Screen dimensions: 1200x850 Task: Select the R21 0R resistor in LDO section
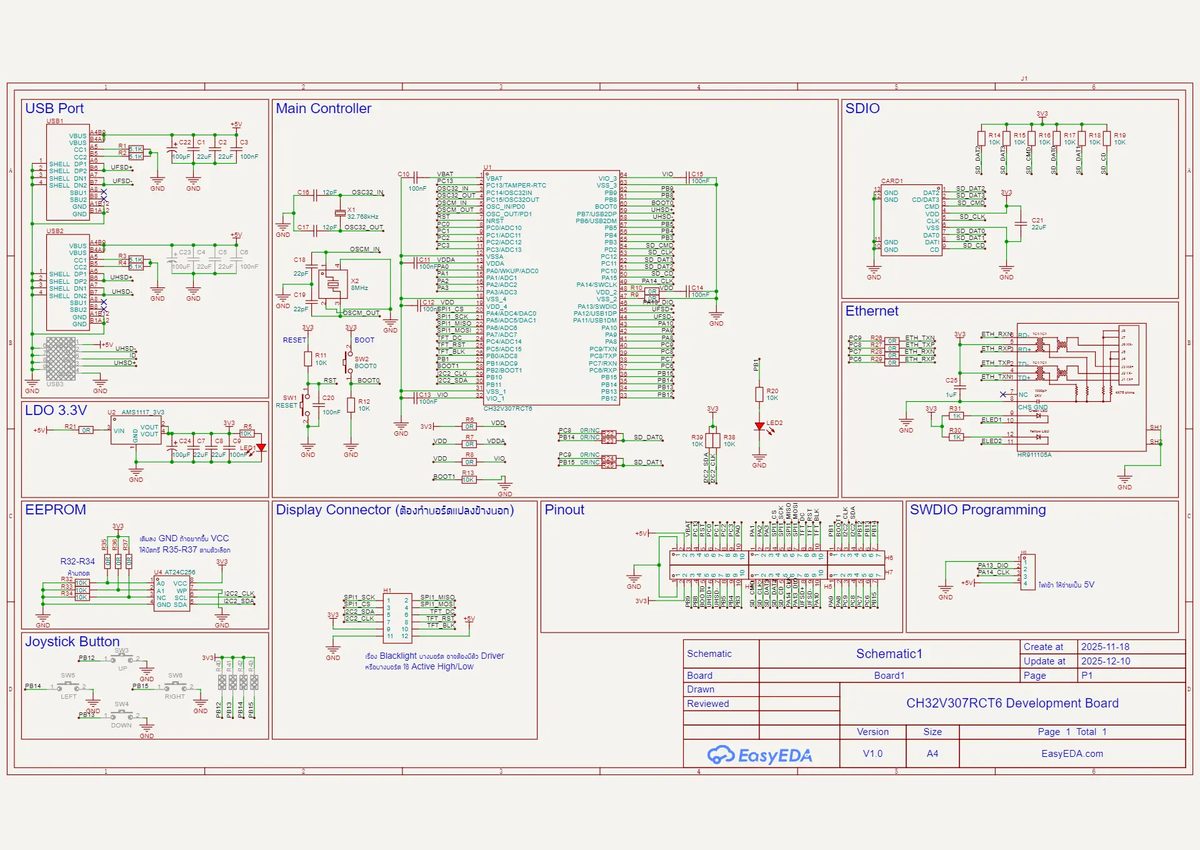[x=86, y=430]
